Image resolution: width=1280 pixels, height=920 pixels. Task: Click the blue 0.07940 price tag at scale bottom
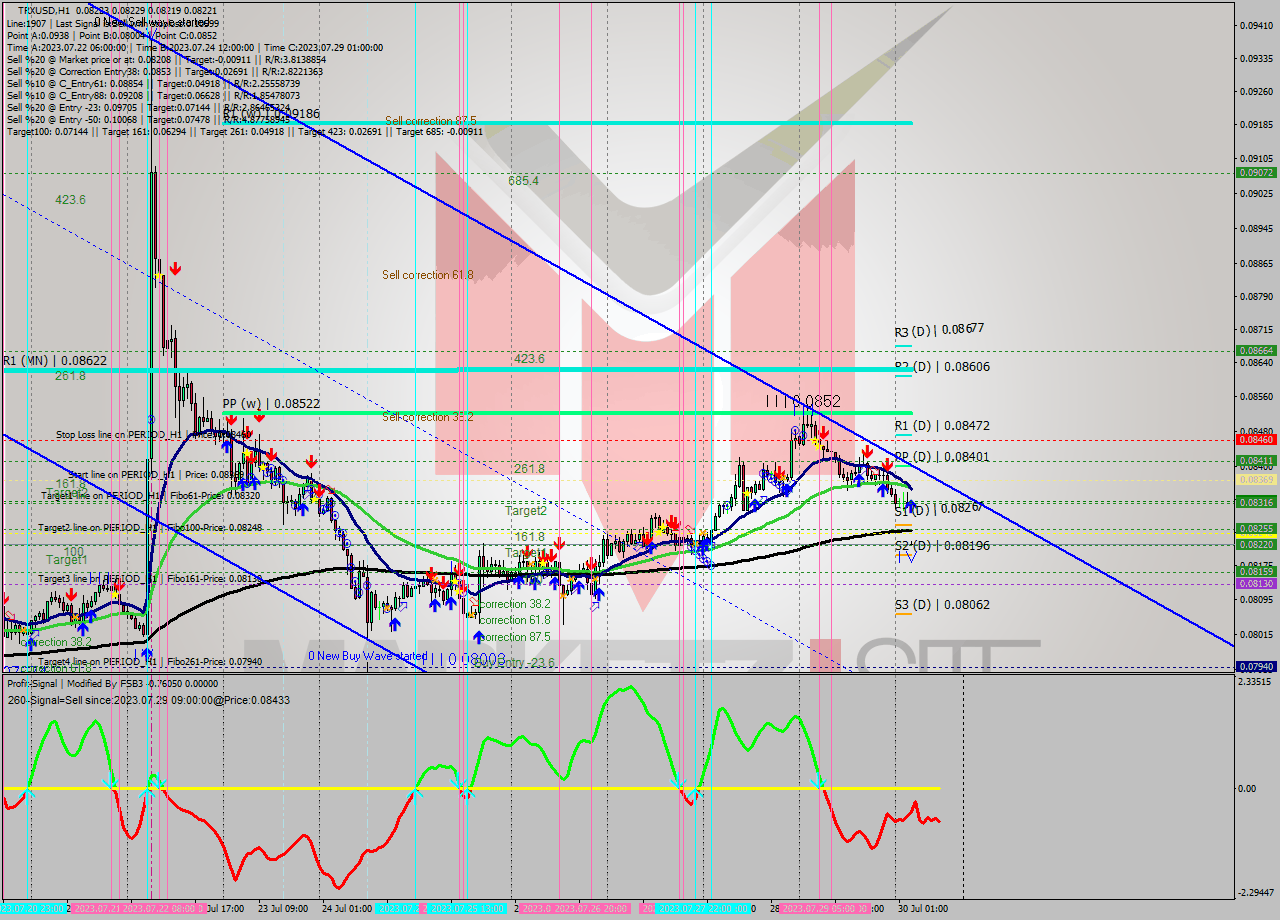click(x=1255, y=666)
